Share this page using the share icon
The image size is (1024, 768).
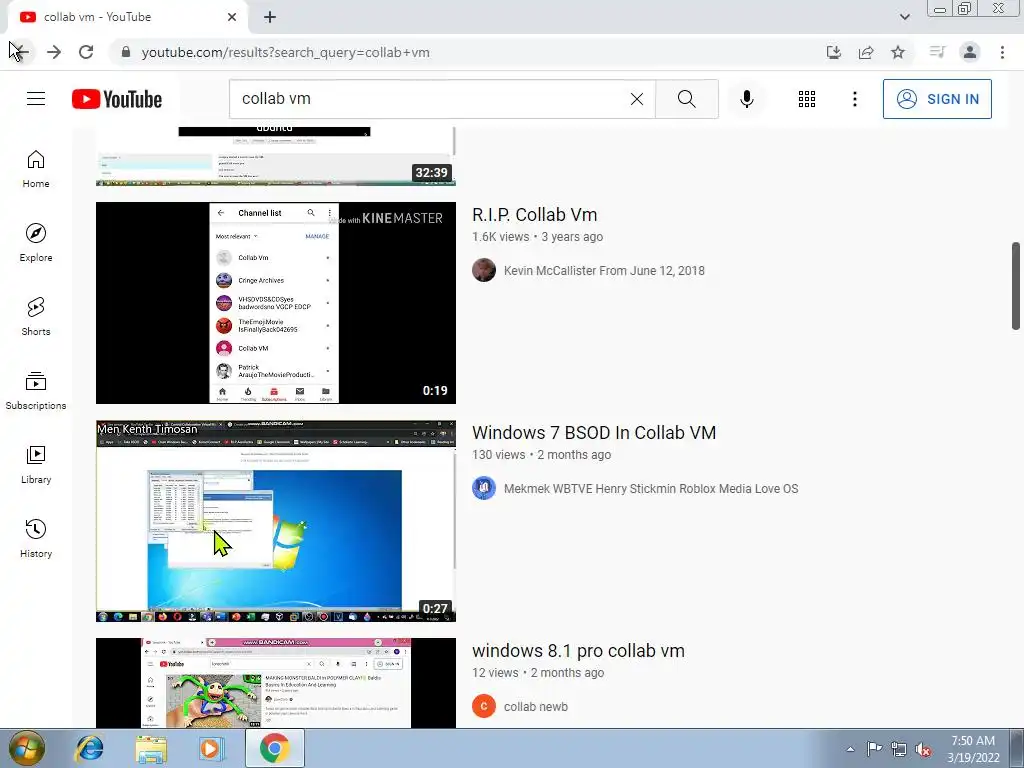866,52
